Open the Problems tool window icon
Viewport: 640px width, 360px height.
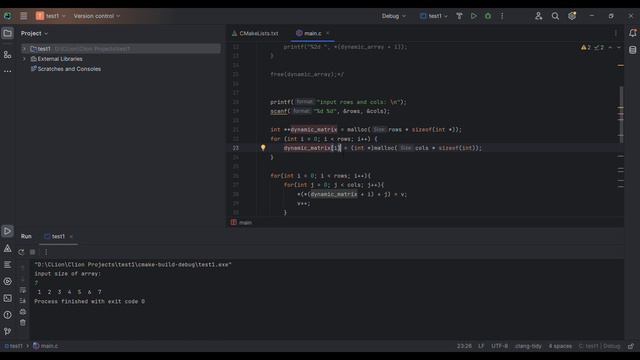click(x=7, y=315)
